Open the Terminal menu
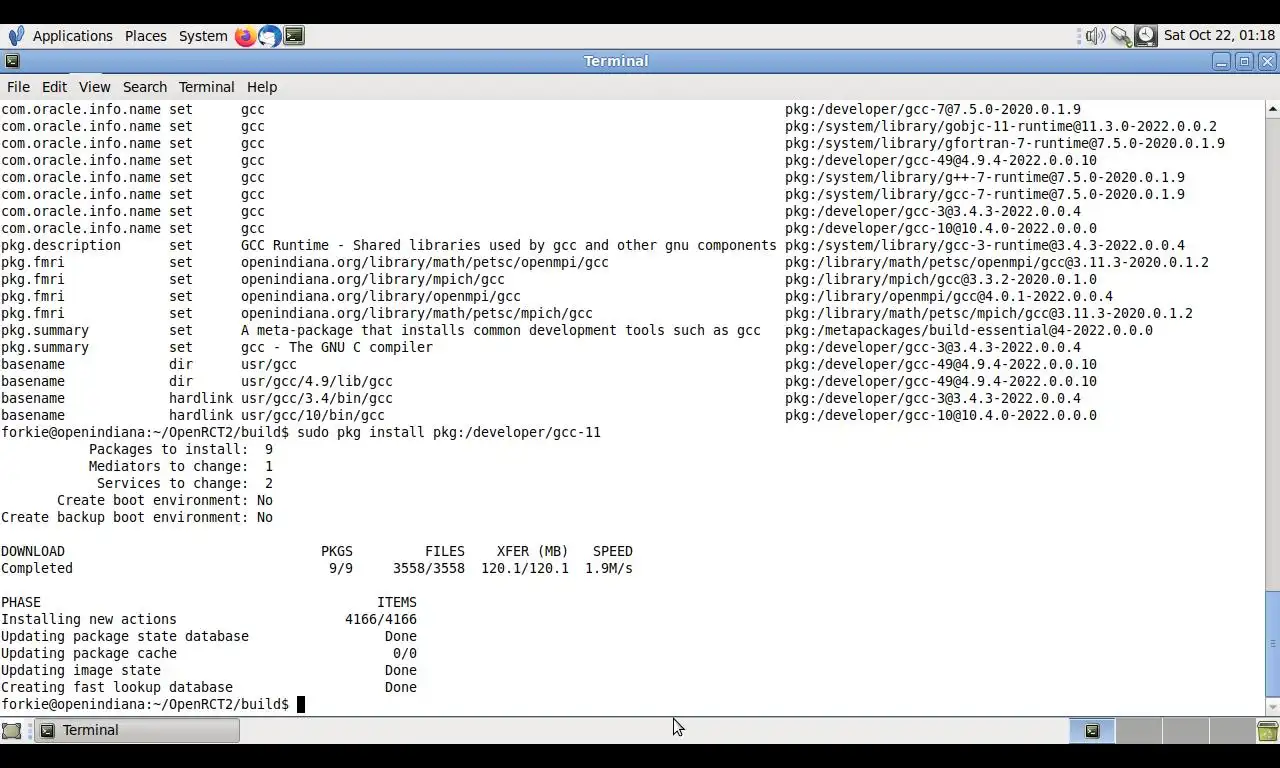The width and height of the screenshot is (1280, 768). [x=207, y=87]
